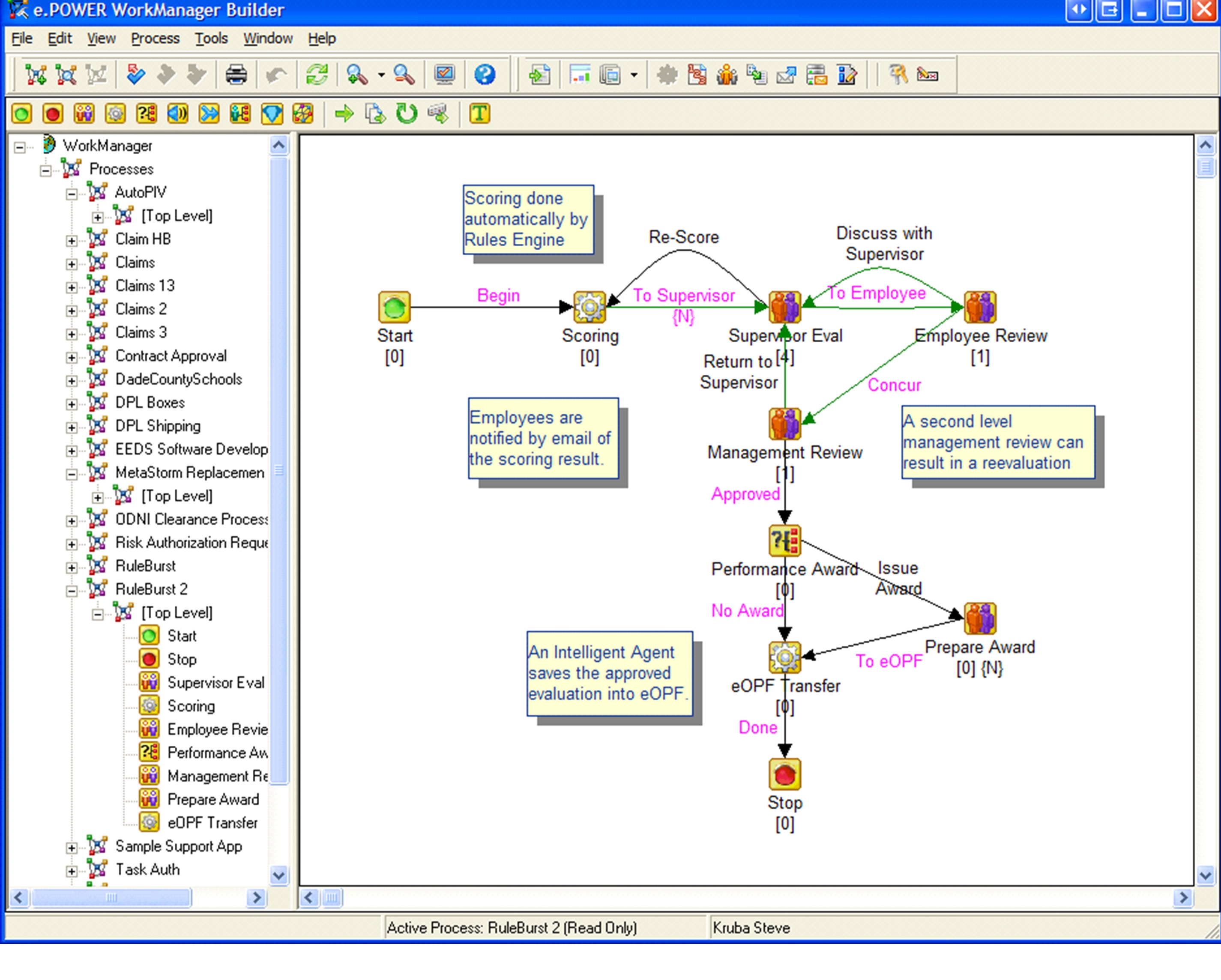The width and height of the screenshot is (1221, 980).
Task: Click the envelope with blue arrow icon
Action: tap(786, 75)
